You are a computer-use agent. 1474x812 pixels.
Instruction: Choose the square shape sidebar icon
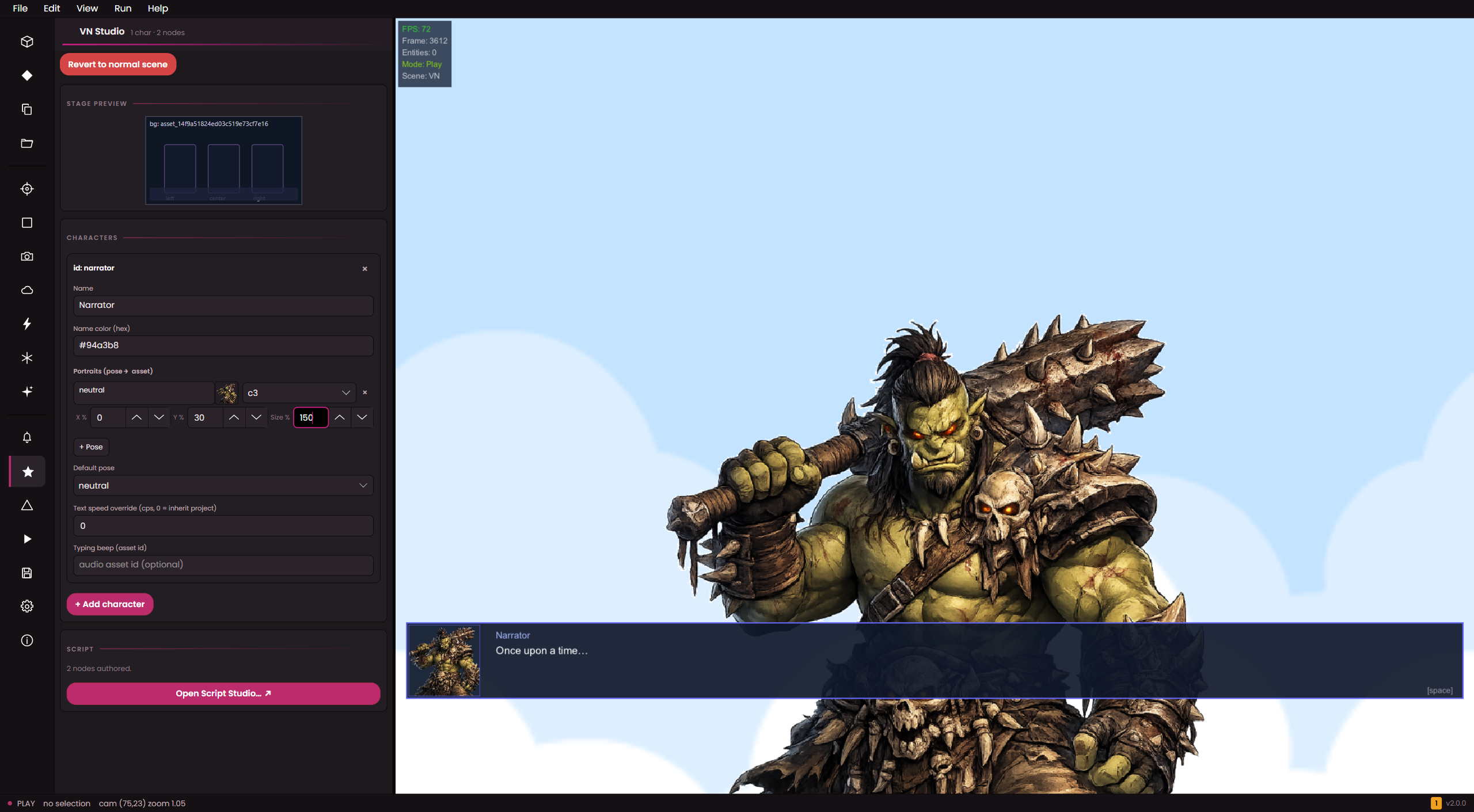click(x=27, y=223)
